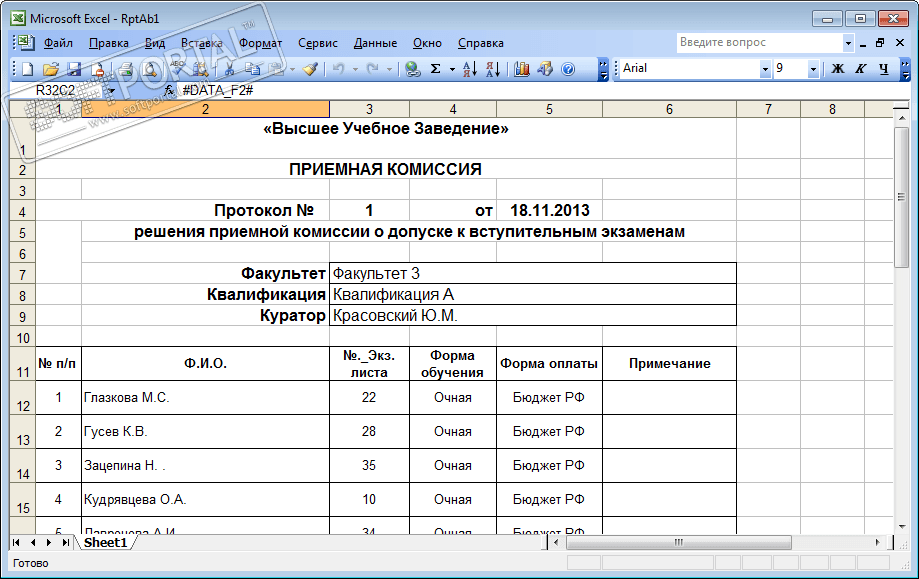Select row 7 header
The height and width of the screenshot is (579, 919).
(22, 274)
